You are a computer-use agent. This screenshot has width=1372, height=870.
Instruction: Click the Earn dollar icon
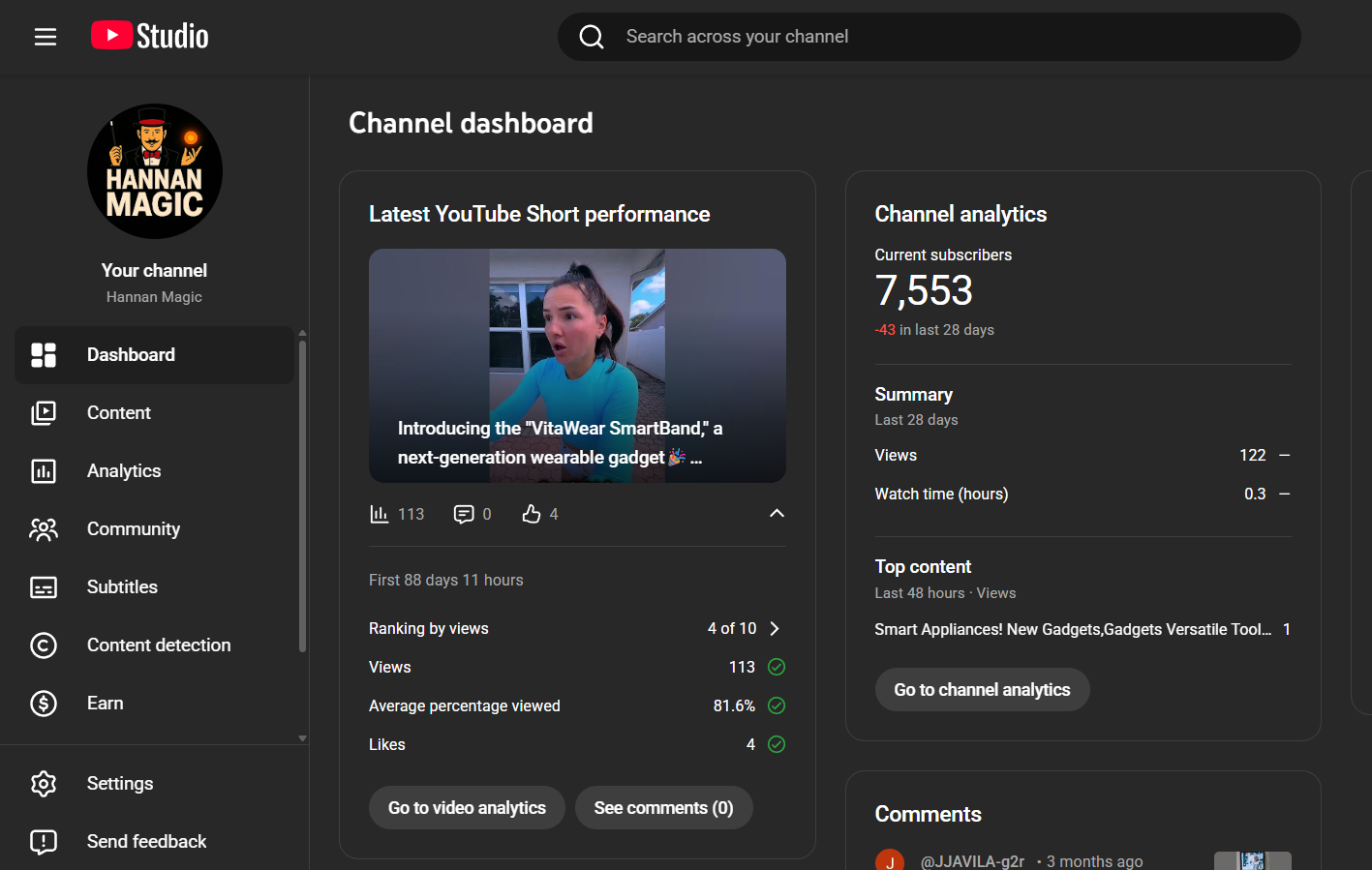pyautogui.click(x=44, y=704)
